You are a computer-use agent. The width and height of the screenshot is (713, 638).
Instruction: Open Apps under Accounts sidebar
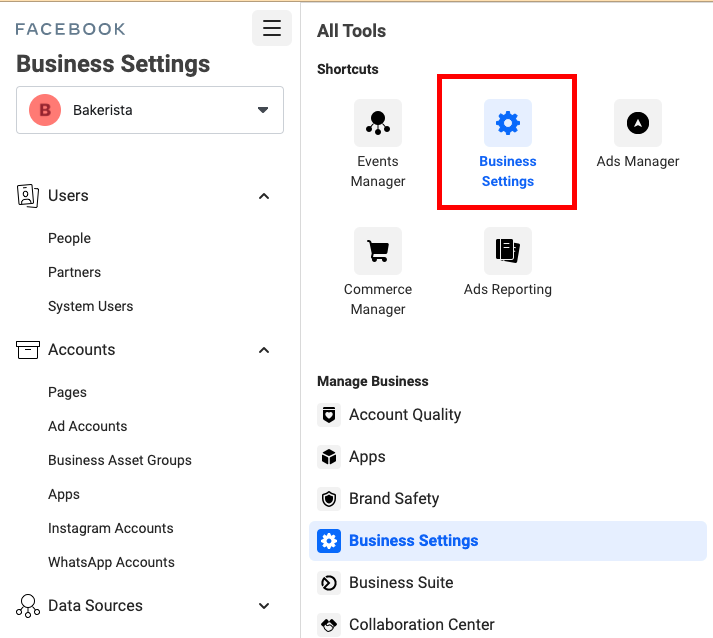64,494
